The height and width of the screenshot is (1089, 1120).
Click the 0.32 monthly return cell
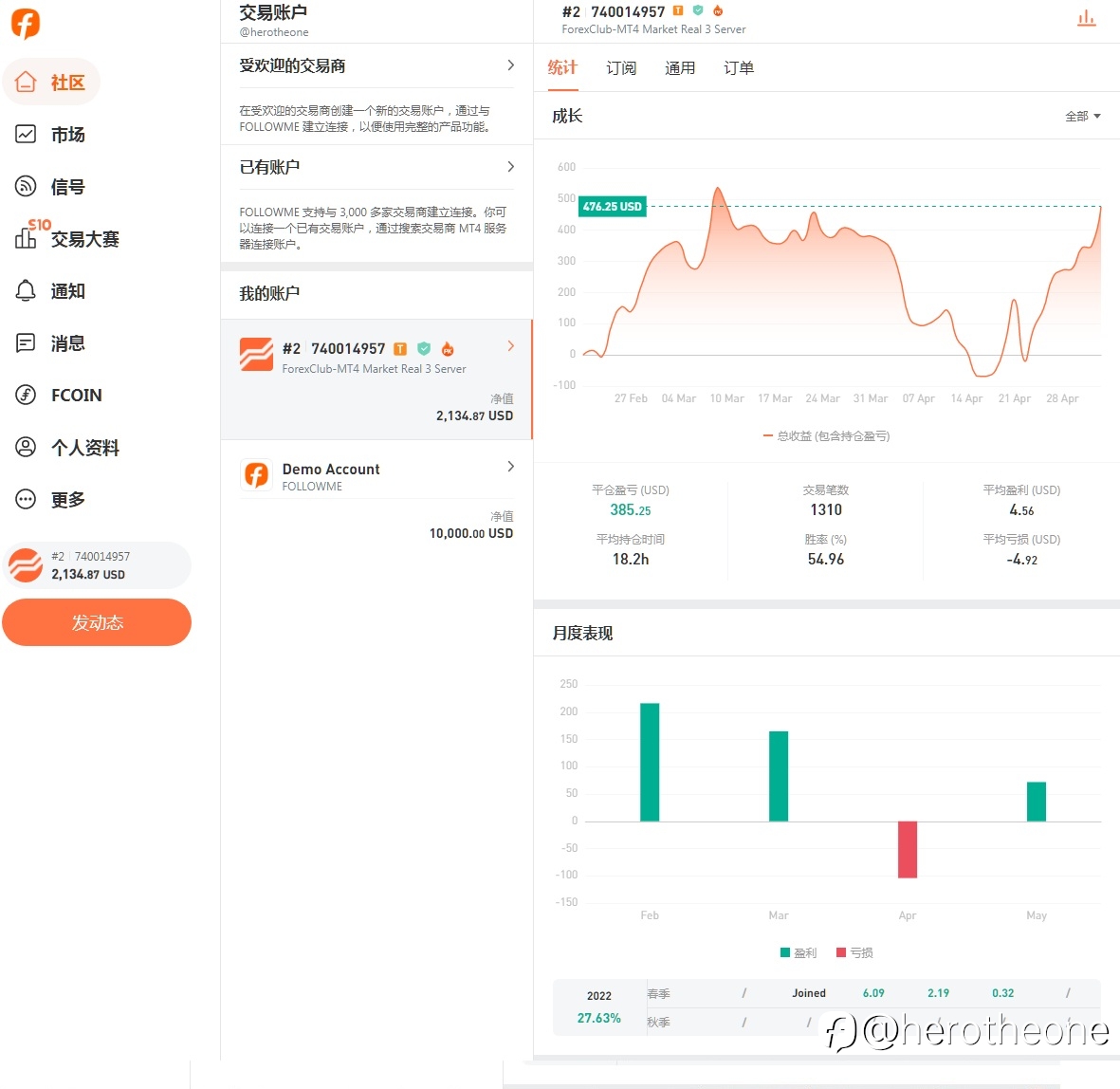coord(1002,993)
